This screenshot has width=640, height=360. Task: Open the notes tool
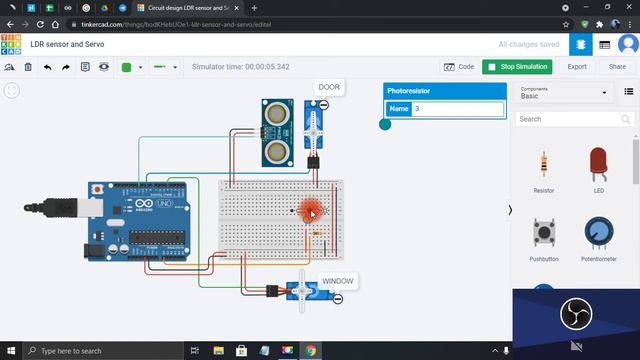tap(85, 67)
